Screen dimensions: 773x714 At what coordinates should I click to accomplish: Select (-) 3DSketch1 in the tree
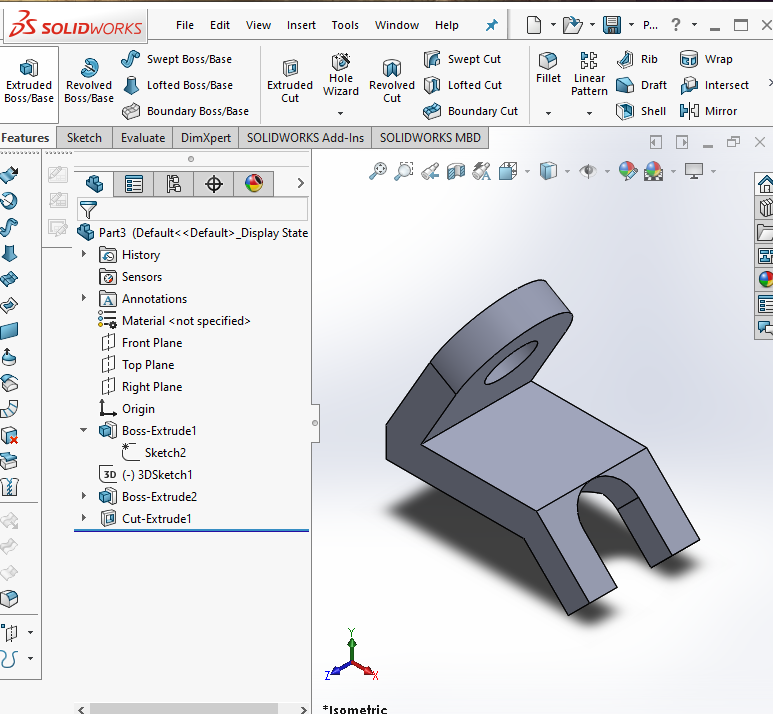point(146,475)
